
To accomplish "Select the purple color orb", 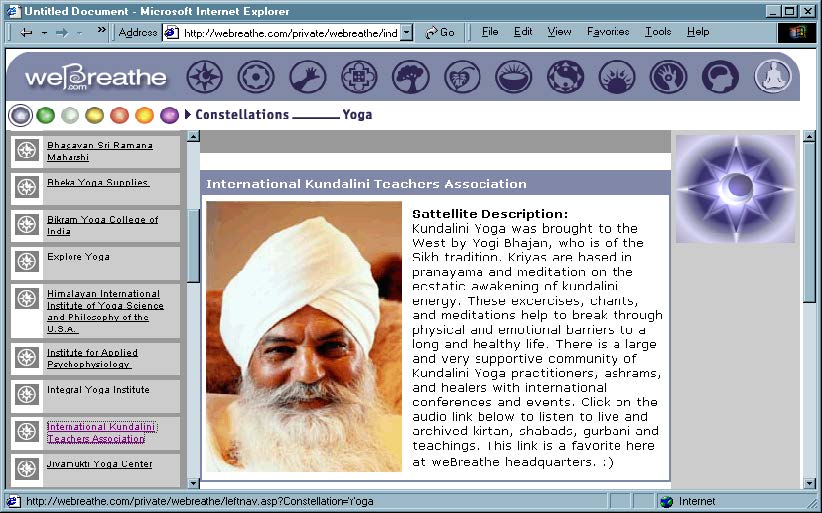I will [x=169, y=115].
